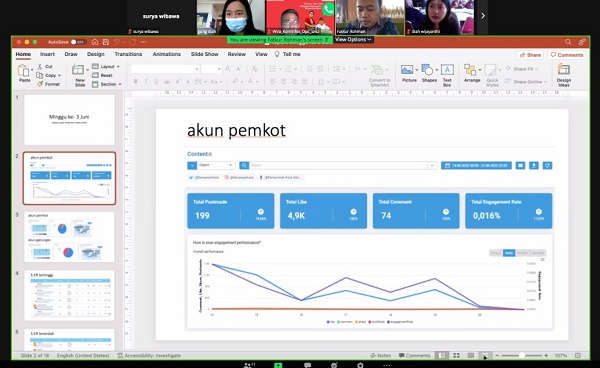
Task: Click the Home icon in title bar
Action: 95,42
